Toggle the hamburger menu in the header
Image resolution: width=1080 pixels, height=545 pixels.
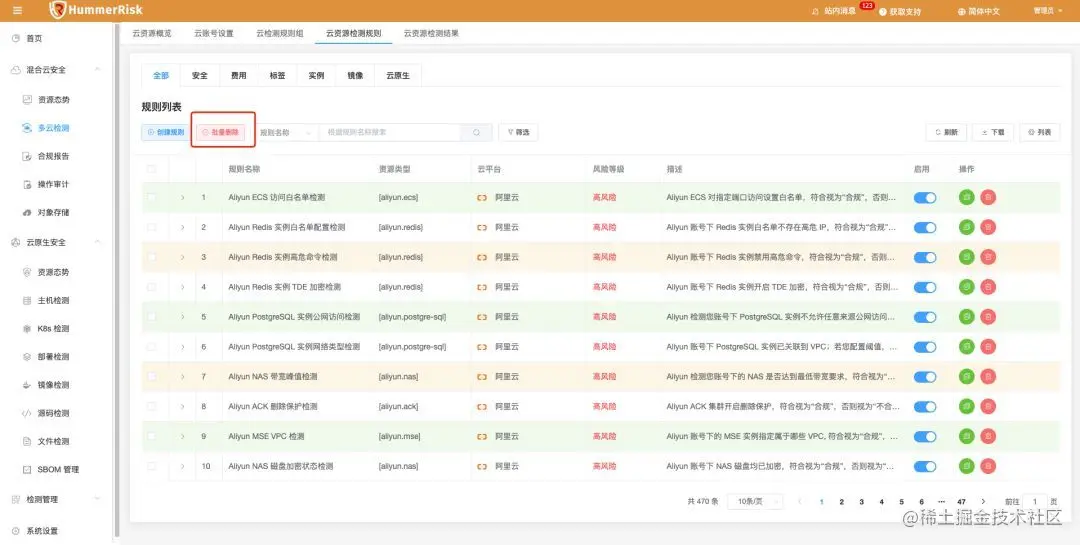point(17,10)
